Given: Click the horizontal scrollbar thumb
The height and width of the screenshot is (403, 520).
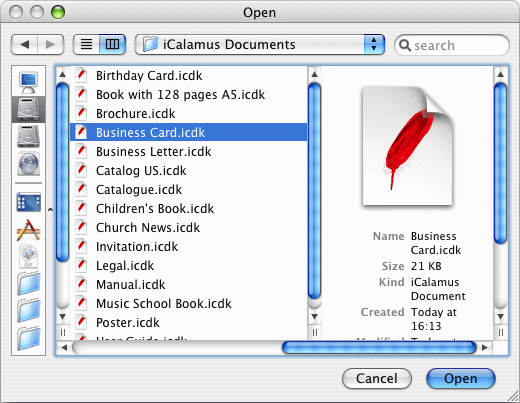Looking at the screenshot, I should tap(379, 348).
